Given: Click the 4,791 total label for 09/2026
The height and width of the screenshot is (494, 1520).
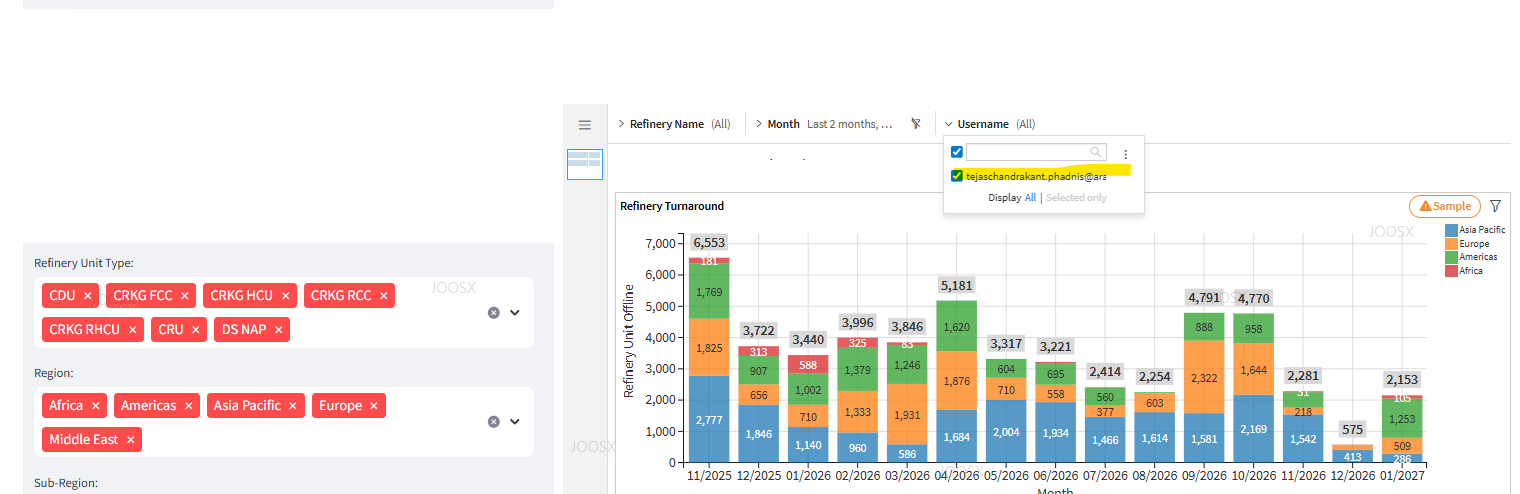Looking at the screenshot, I should 1204,298.
